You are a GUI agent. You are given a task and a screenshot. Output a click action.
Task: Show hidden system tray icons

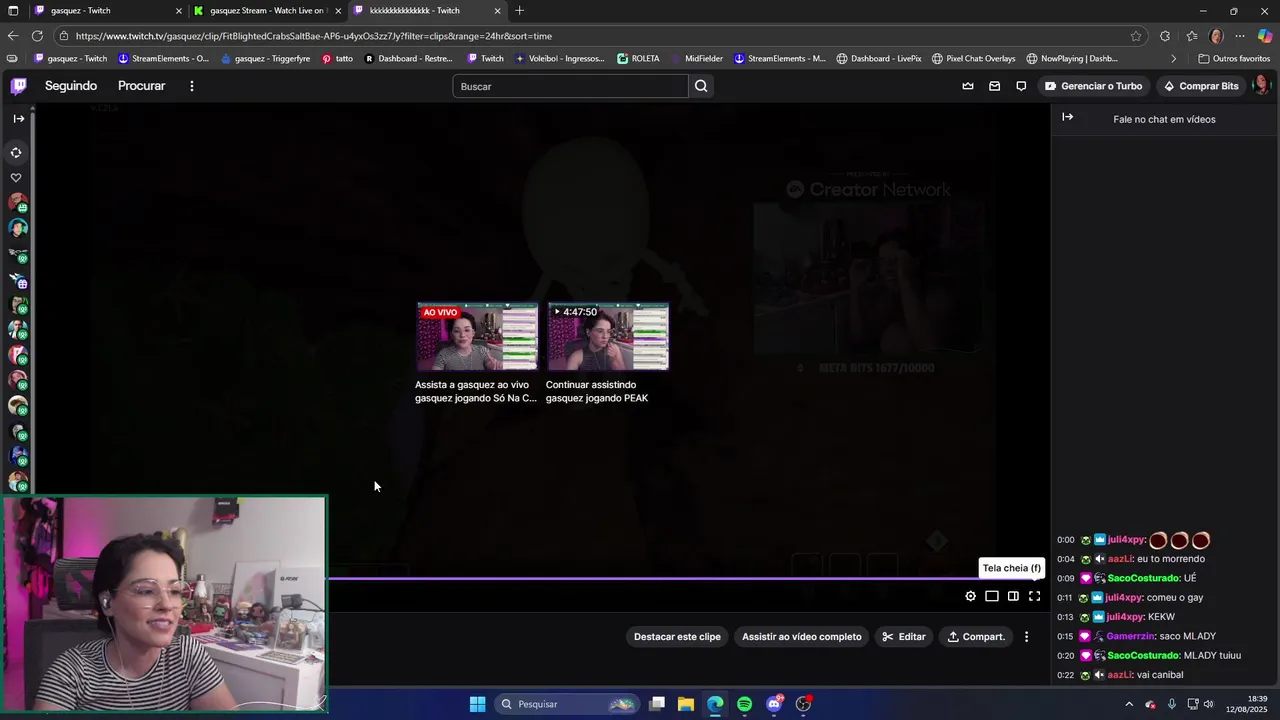point(1129,704)
